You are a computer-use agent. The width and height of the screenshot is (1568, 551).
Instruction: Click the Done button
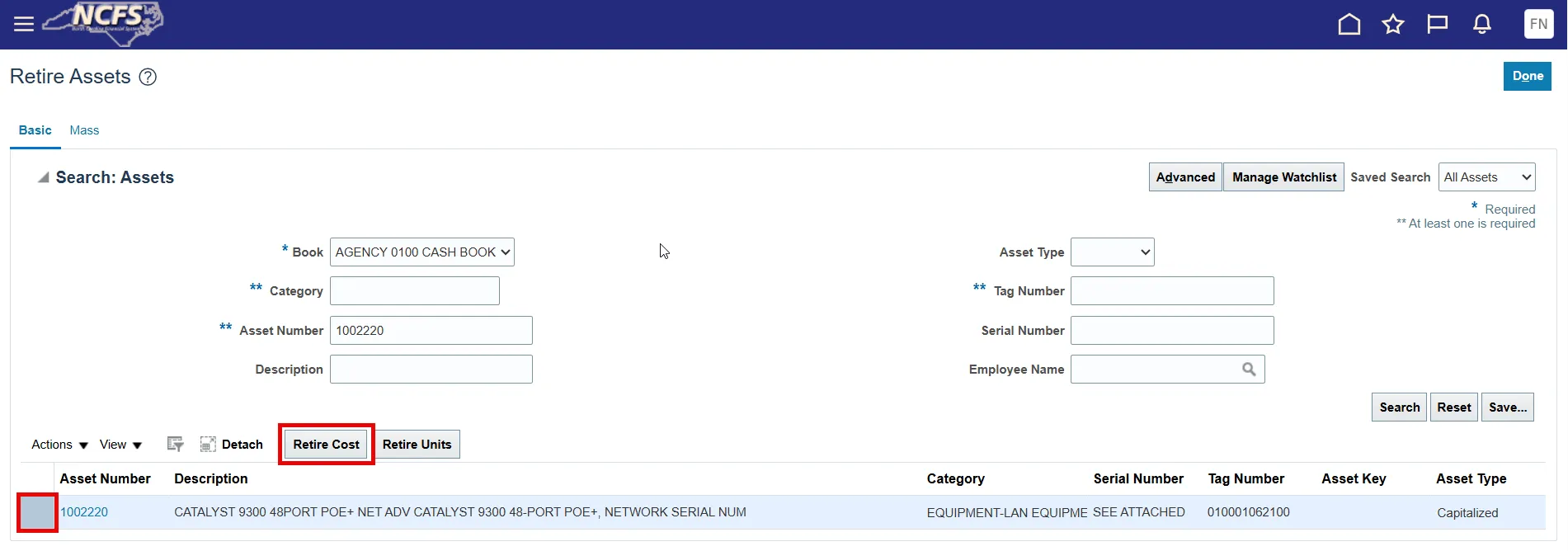[x=1528, y=76]
